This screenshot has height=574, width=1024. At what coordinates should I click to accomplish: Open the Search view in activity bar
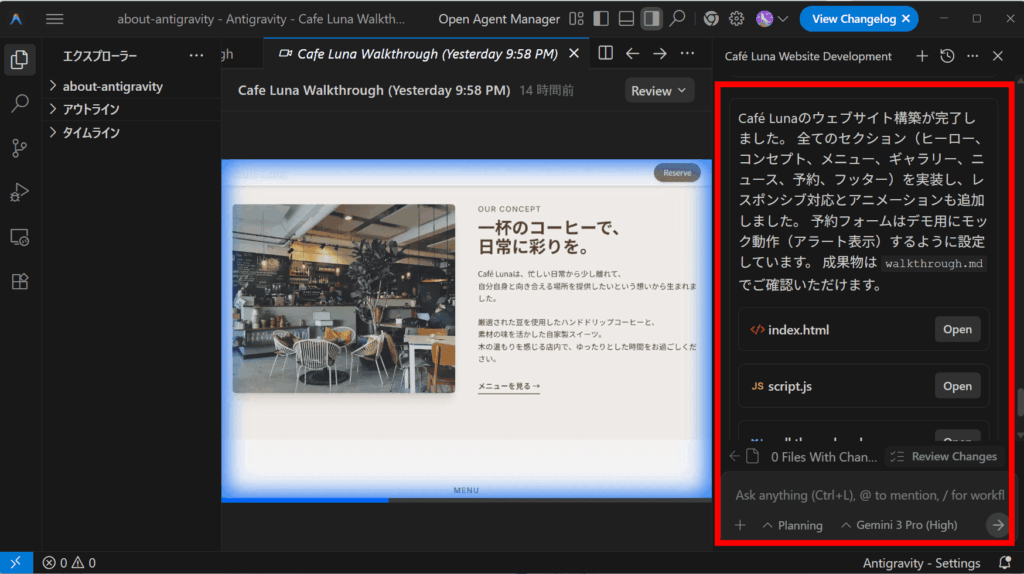[x=19, y=103]
